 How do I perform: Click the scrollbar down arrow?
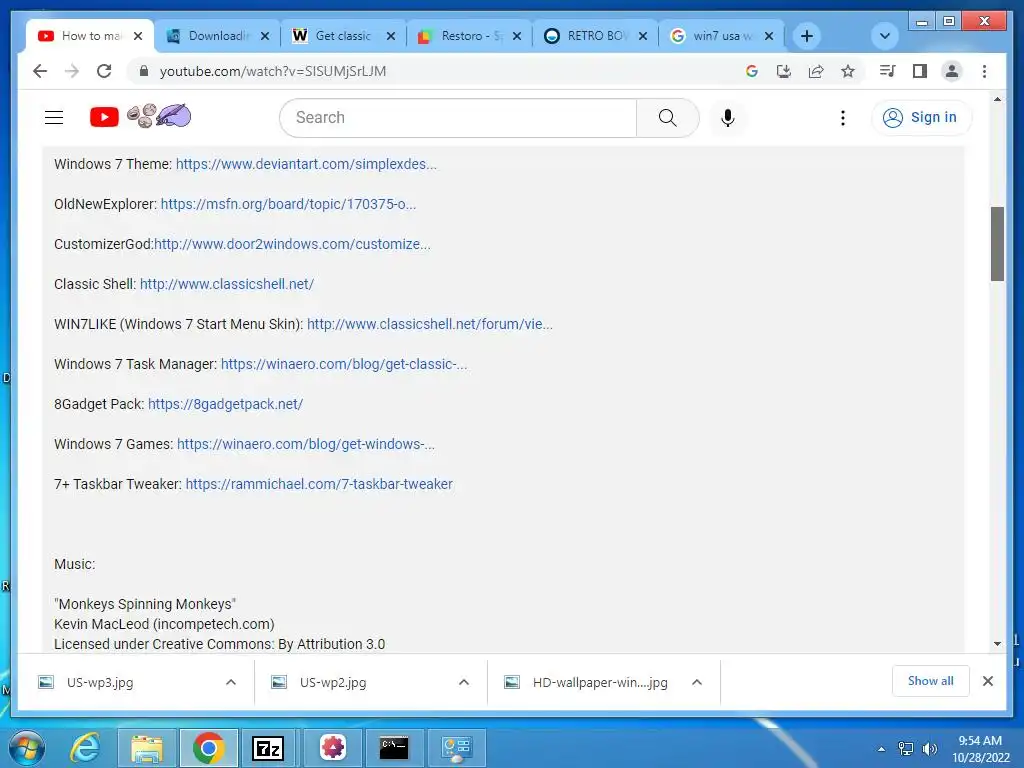point(997,644)
